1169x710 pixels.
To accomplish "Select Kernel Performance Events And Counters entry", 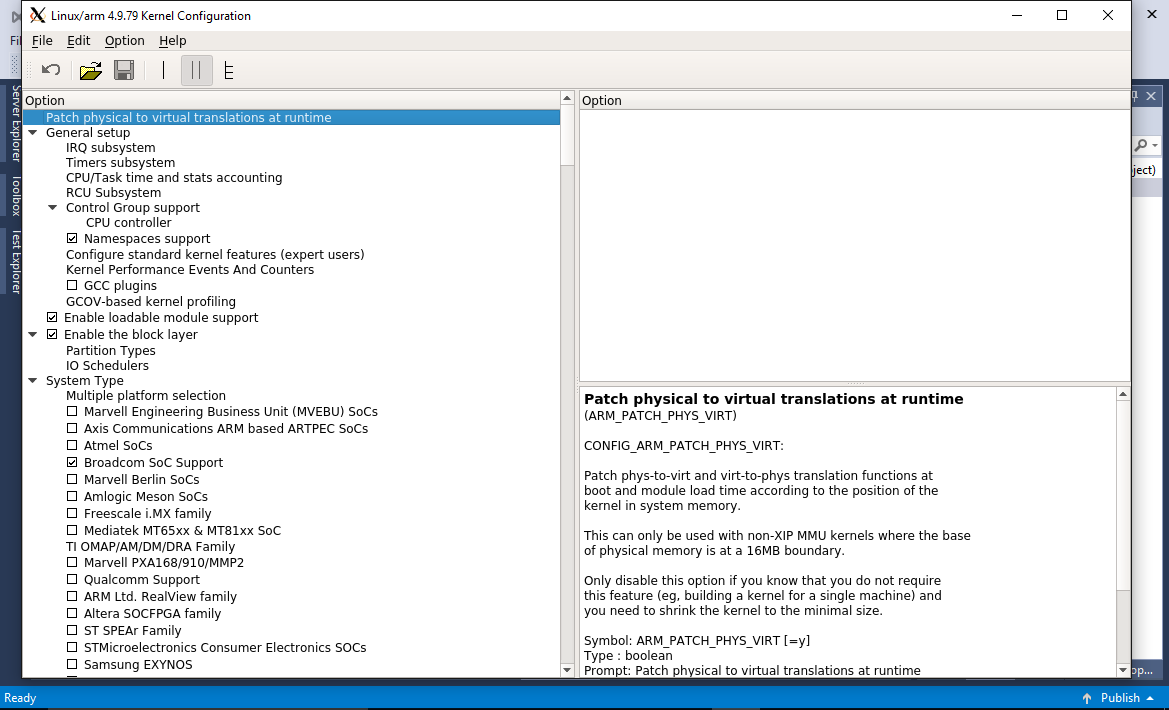I will click(190, 269).
